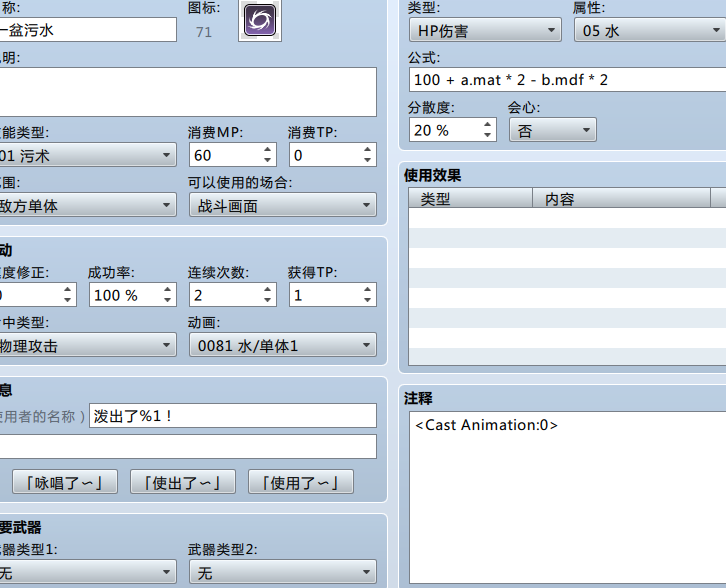Click the 分散度 field showing 20 %
726x588 pixels.
[445, 130]
